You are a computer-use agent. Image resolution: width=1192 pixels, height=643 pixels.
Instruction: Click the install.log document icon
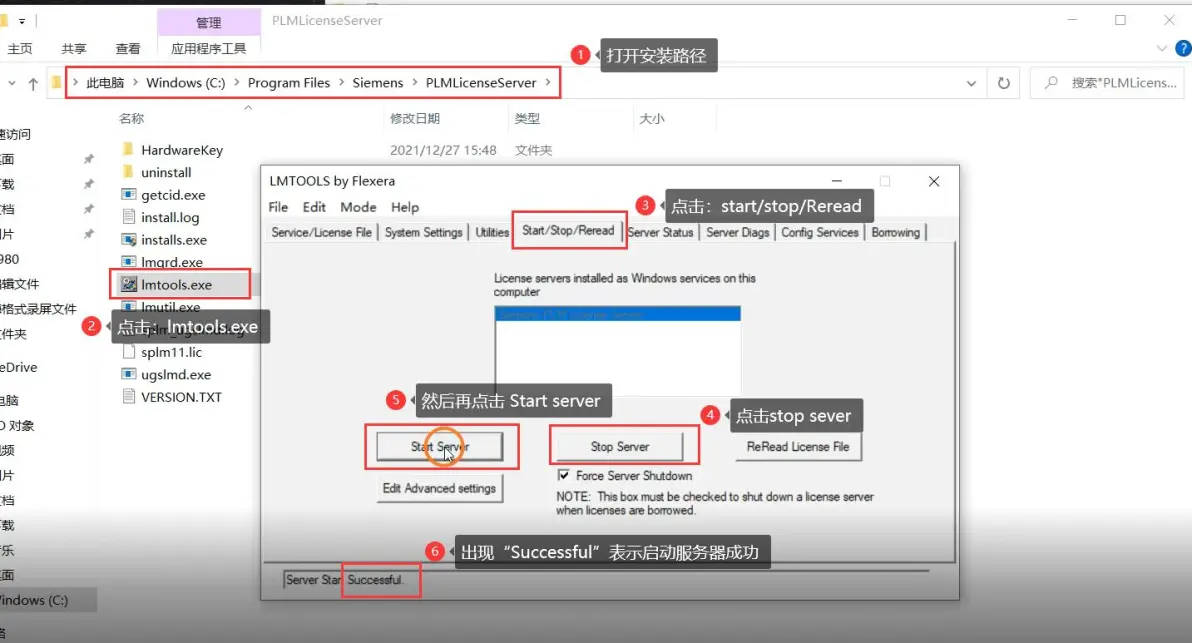click(128, 217)
